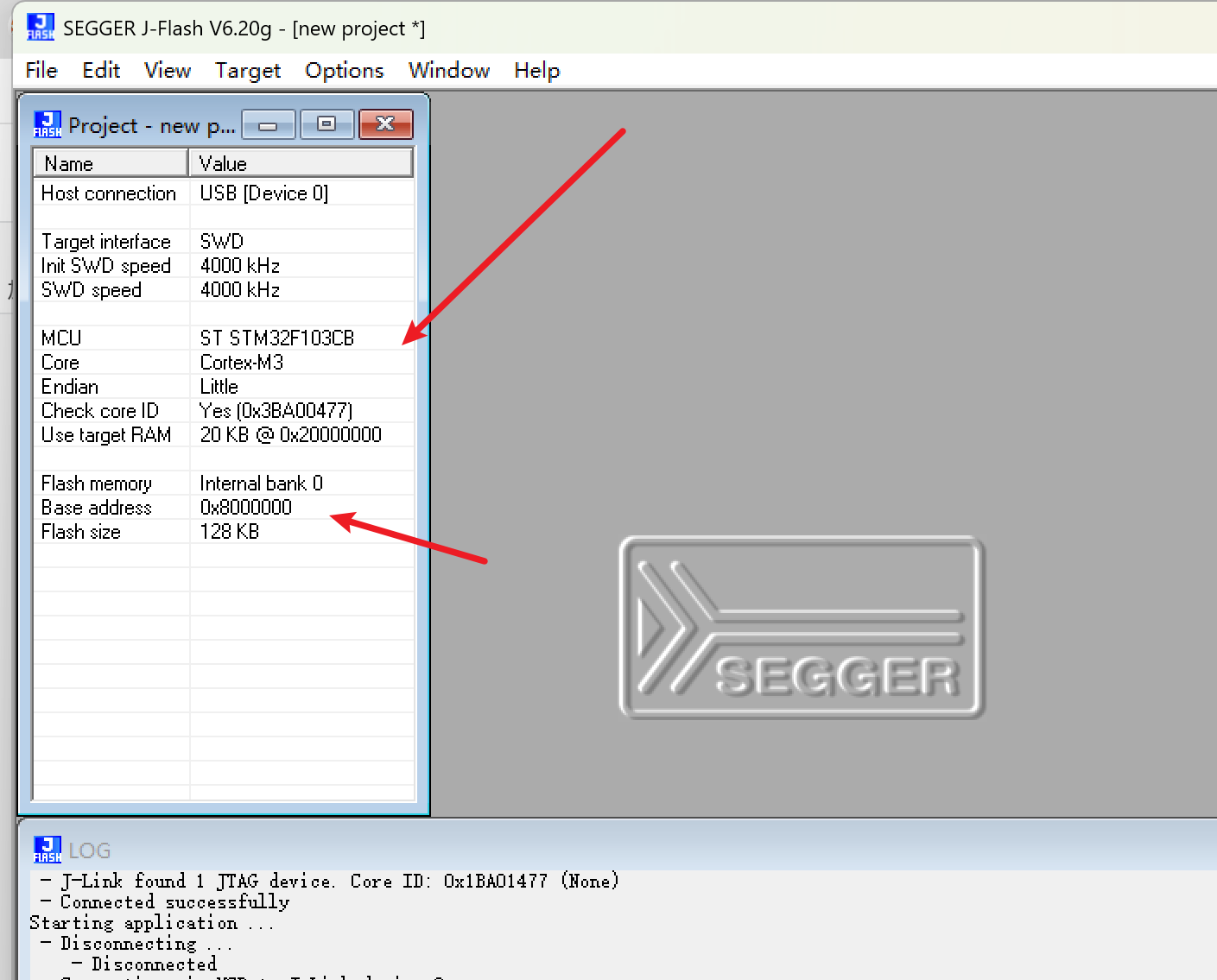Image resolution: width=1217 pixels, height=980 pixels.
Task: Select the Host connection row label
Action: pyautogui.click(x=109, y=193)
